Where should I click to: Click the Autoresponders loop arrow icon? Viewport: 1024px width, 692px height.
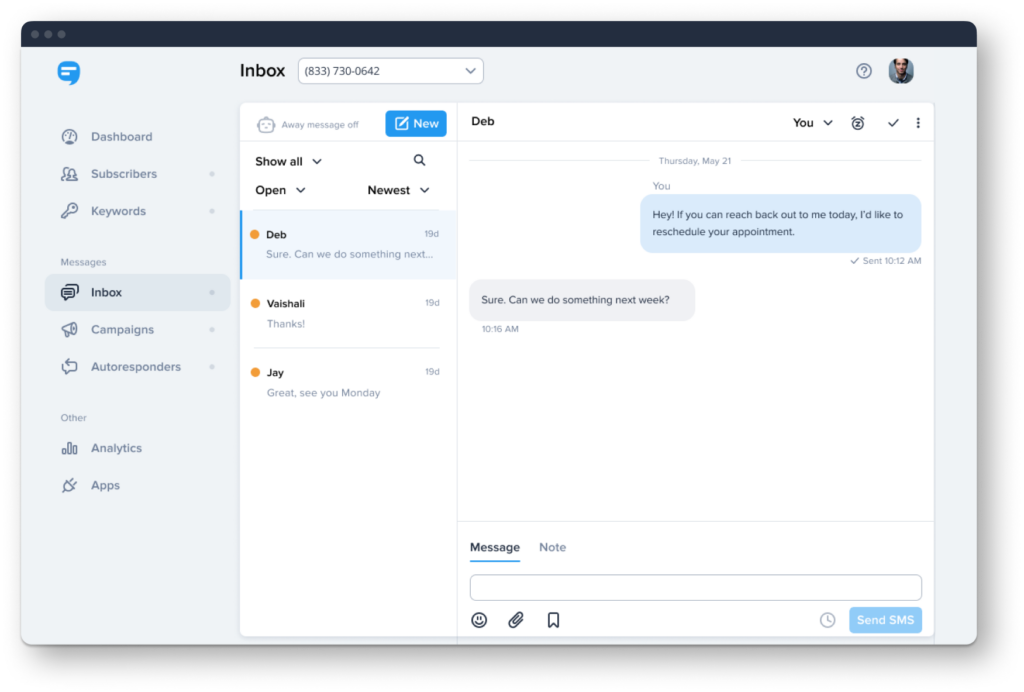coord(69,367)
